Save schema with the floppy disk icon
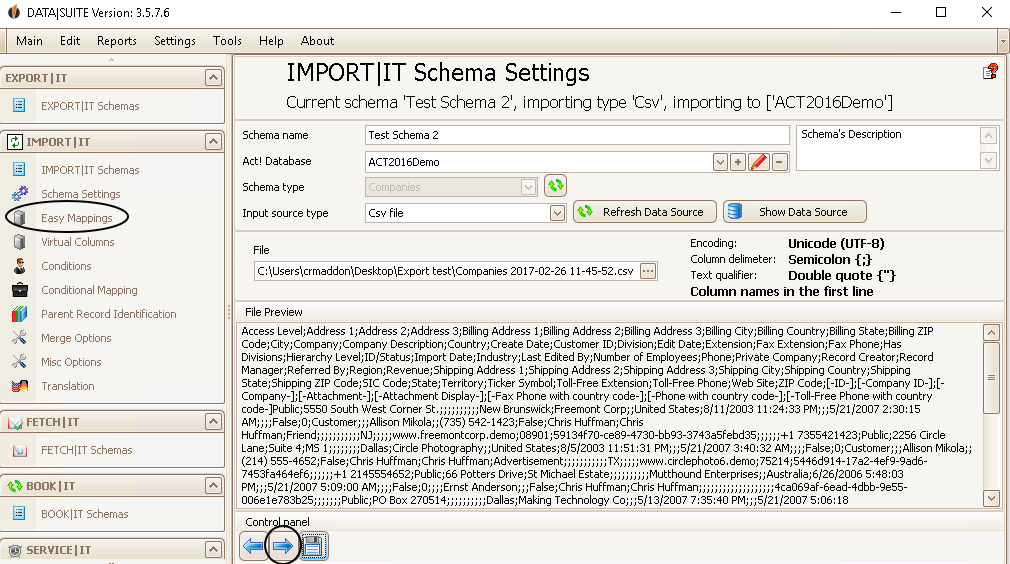Viewport: 1010px width, 564px height. pyautogui.click(x=313, y=546)
